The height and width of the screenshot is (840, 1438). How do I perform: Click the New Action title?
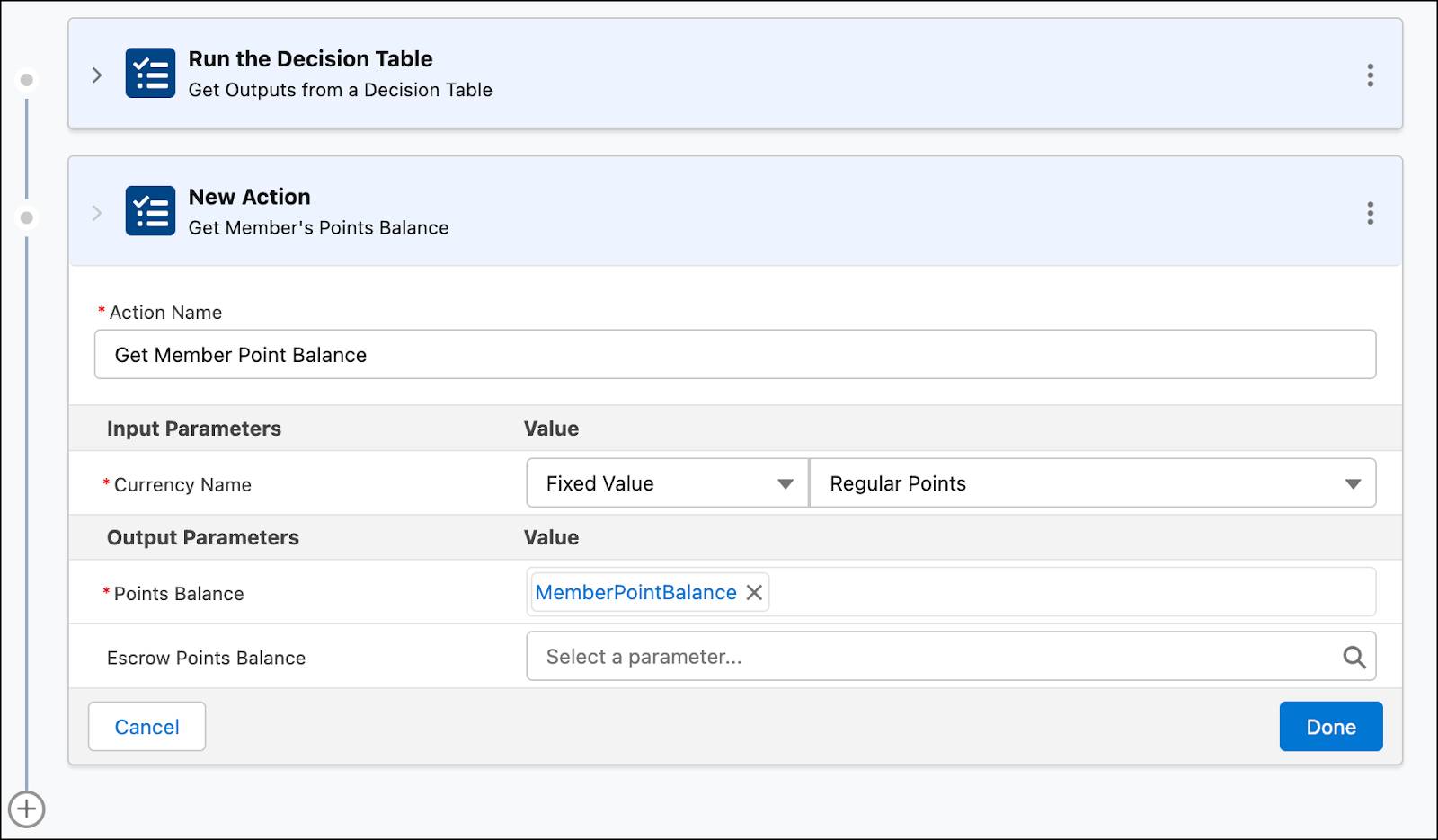[x=249, y=197]
